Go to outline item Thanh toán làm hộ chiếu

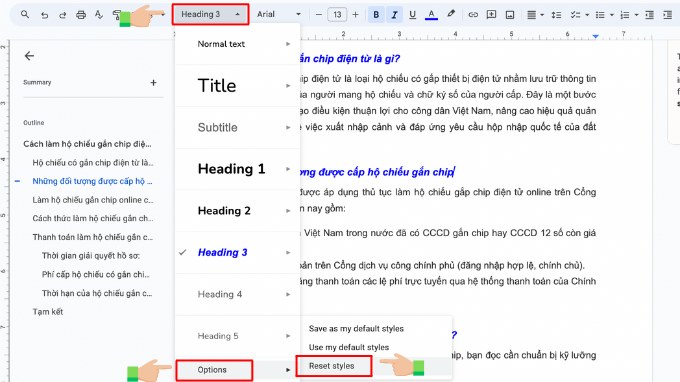tap(93, 237)
